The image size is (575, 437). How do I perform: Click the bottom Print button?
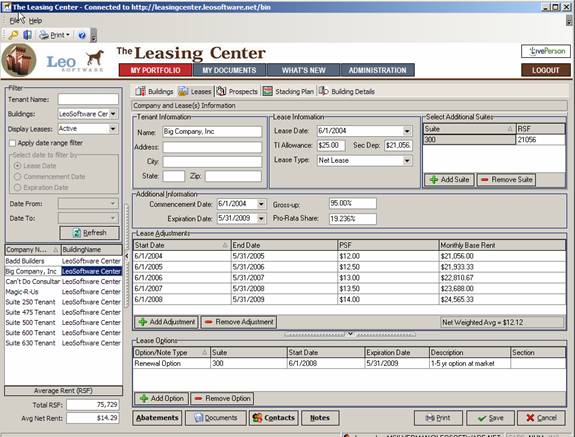pyautogui.click(x=439, y=418)
